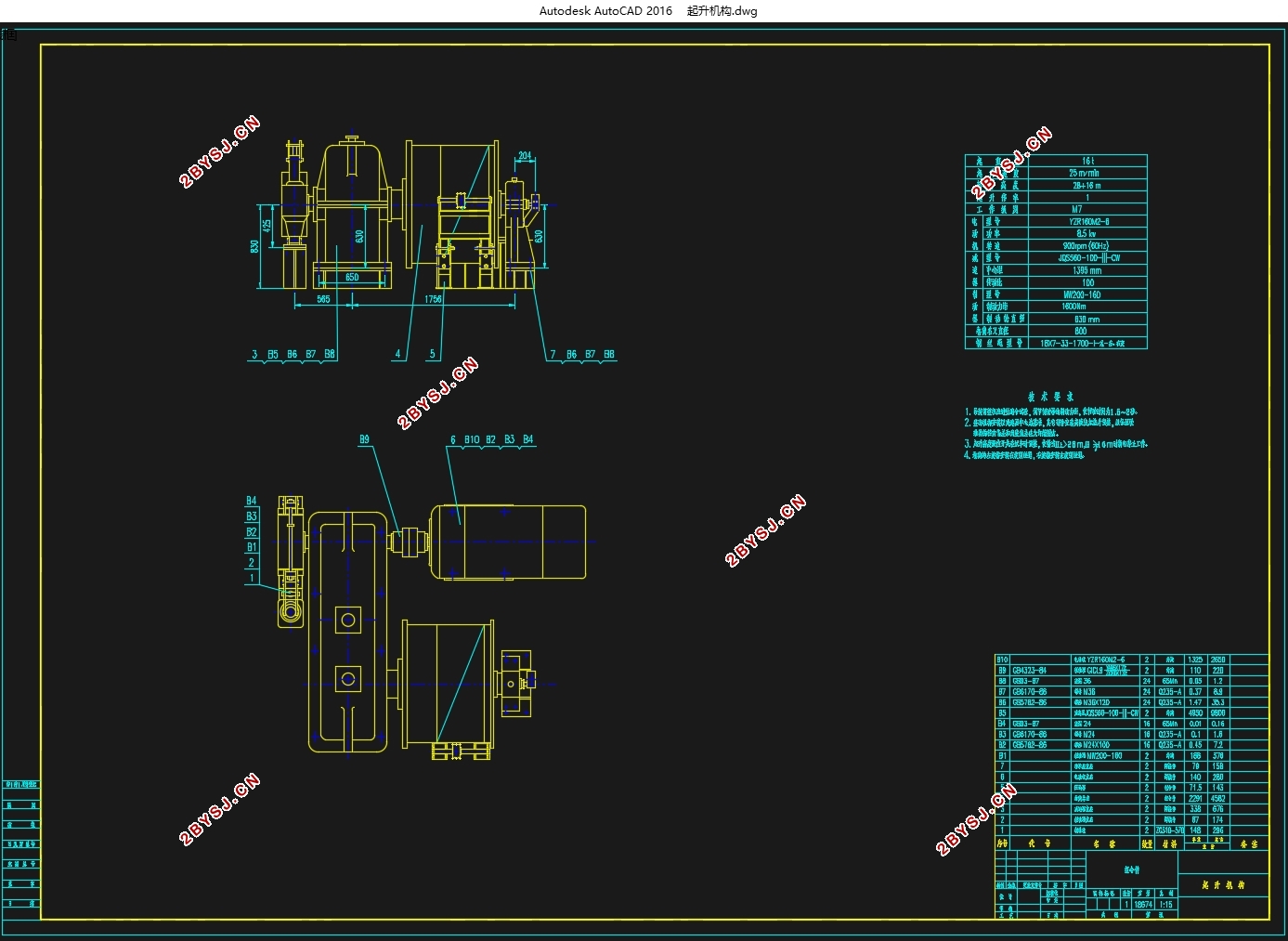
Task: Select the 1395 mm center distance value
Action: point(1086,269)
